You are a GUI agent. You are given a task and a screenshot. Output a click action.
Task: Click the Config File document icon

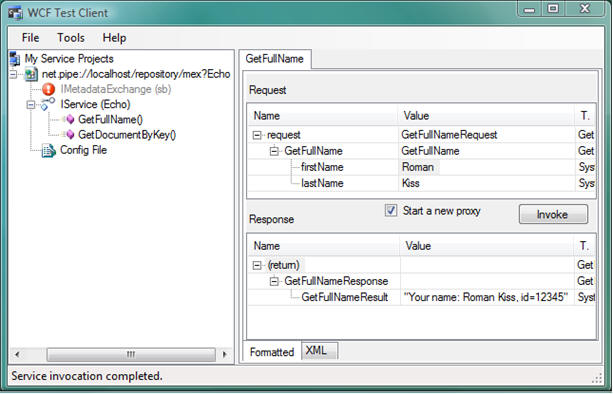pos(48,150)
